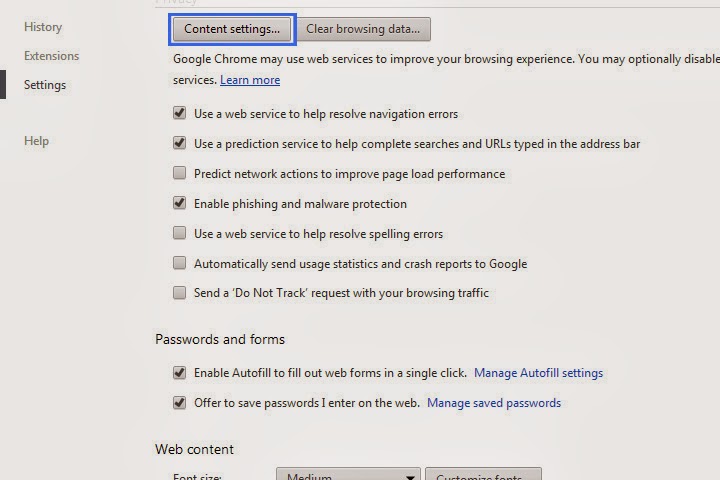The height and width of the screenshot is (480, 720).
Task: Enable web service for spelling errors
Action: (180, 233)
